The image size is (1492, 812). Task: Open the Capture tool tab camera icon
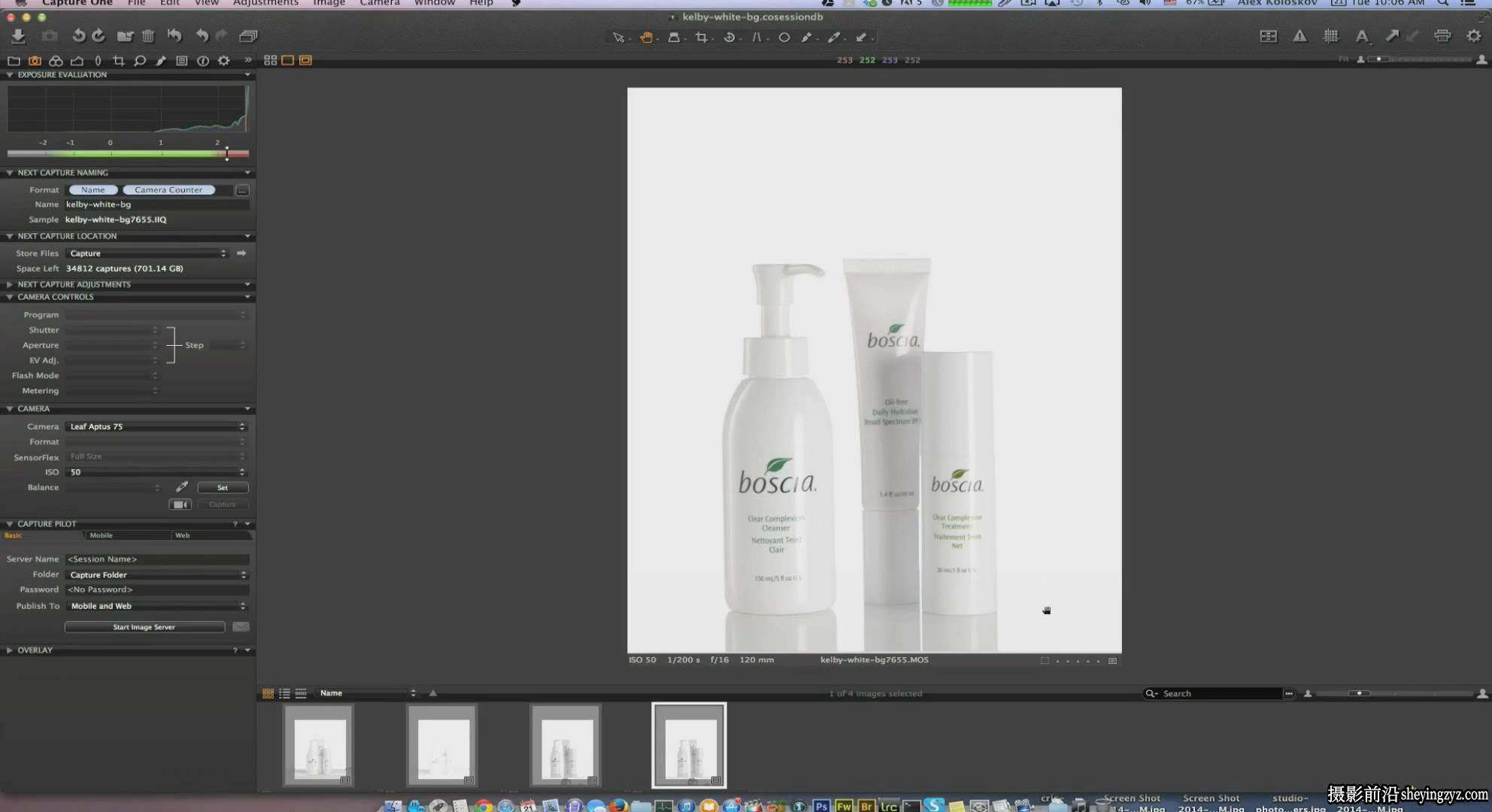click(x=35, y=61)
